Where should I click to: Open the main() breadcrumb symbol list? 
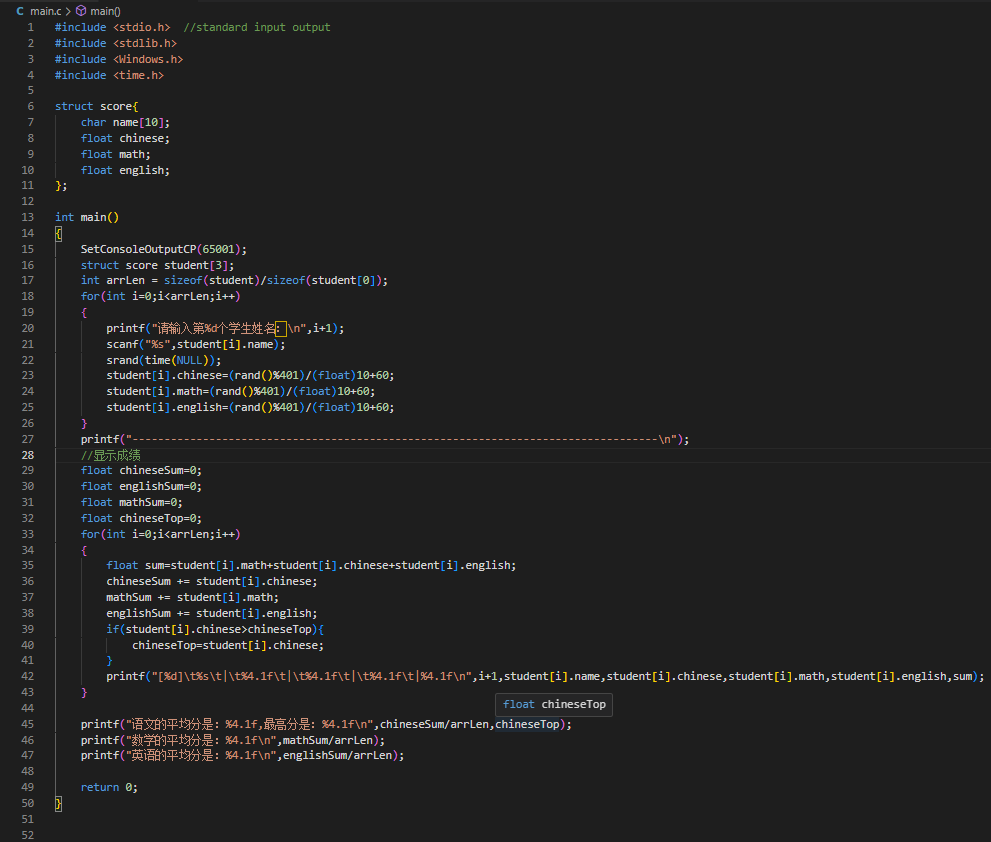pos(105,10)
